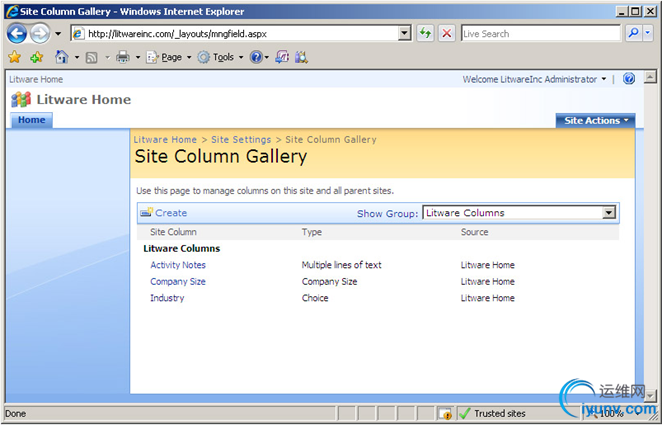
Task: Click the Home toolbar icon
Action: click(62, 57)
